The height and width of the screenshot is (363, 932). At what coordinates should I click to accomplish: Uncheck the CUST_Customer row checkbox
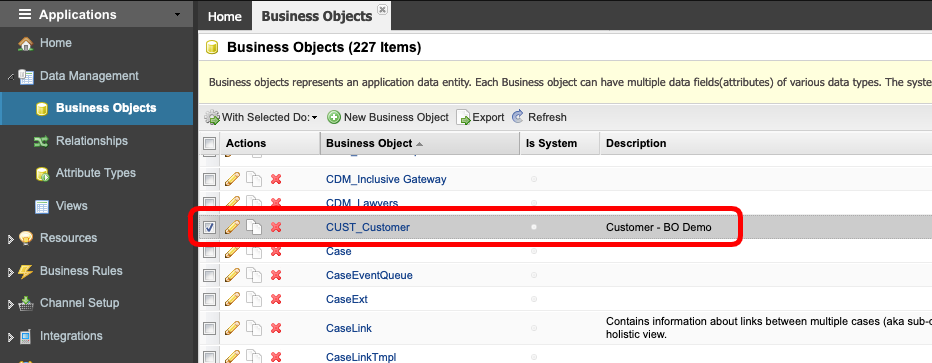tap(209, 227)
